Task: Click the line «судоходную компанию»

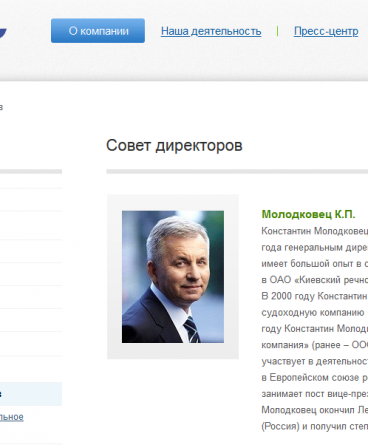Action: (x=313, y=313)
